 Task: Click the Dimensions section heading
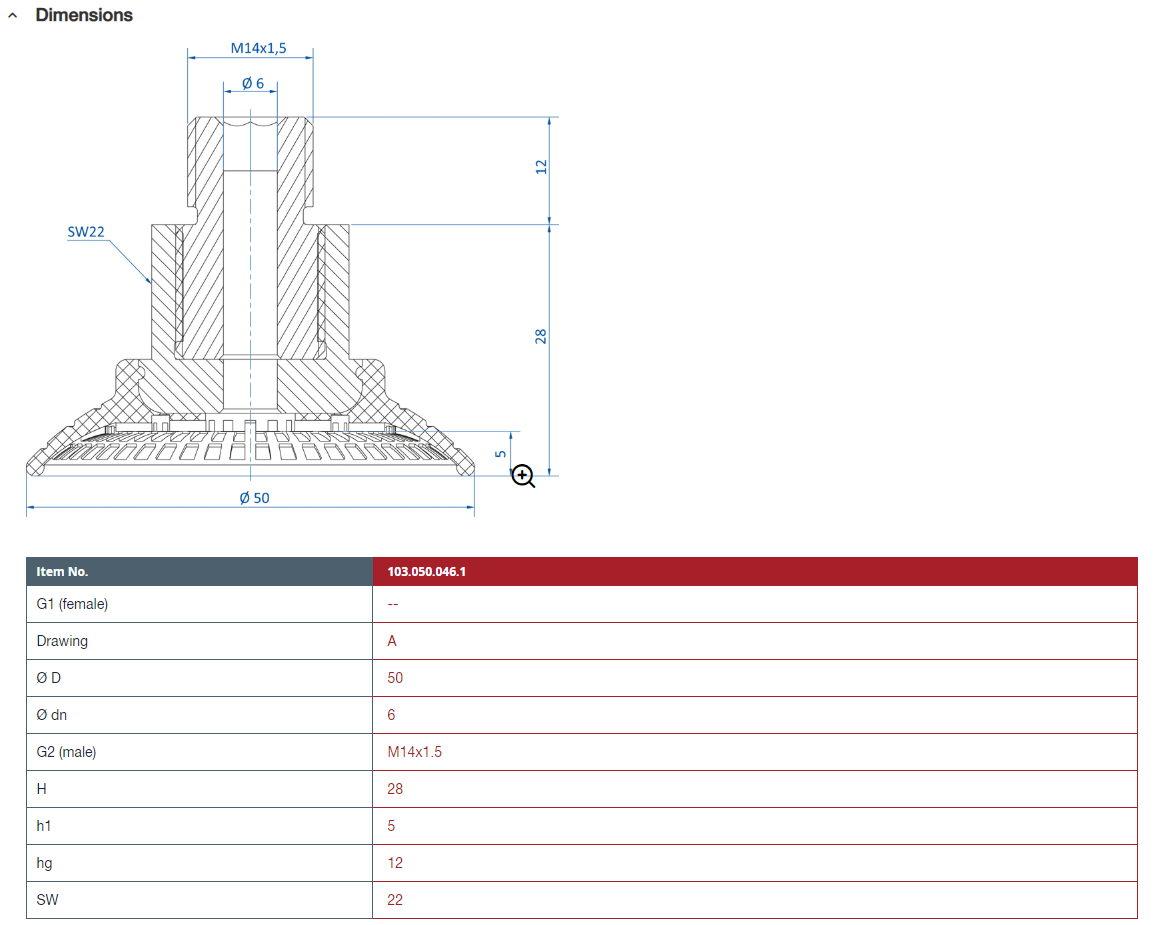click(x=84, y=16)
